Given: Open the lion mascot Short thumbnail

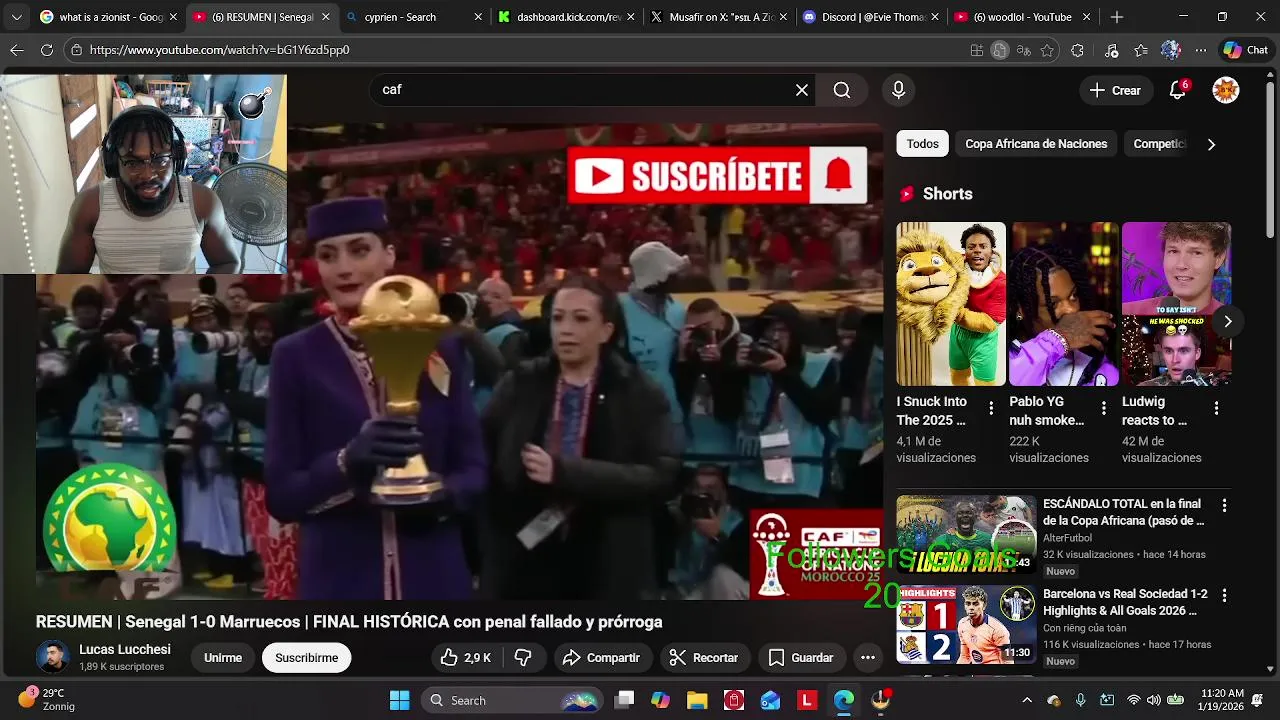Looking at the screenshot, I should coord(950,304).
